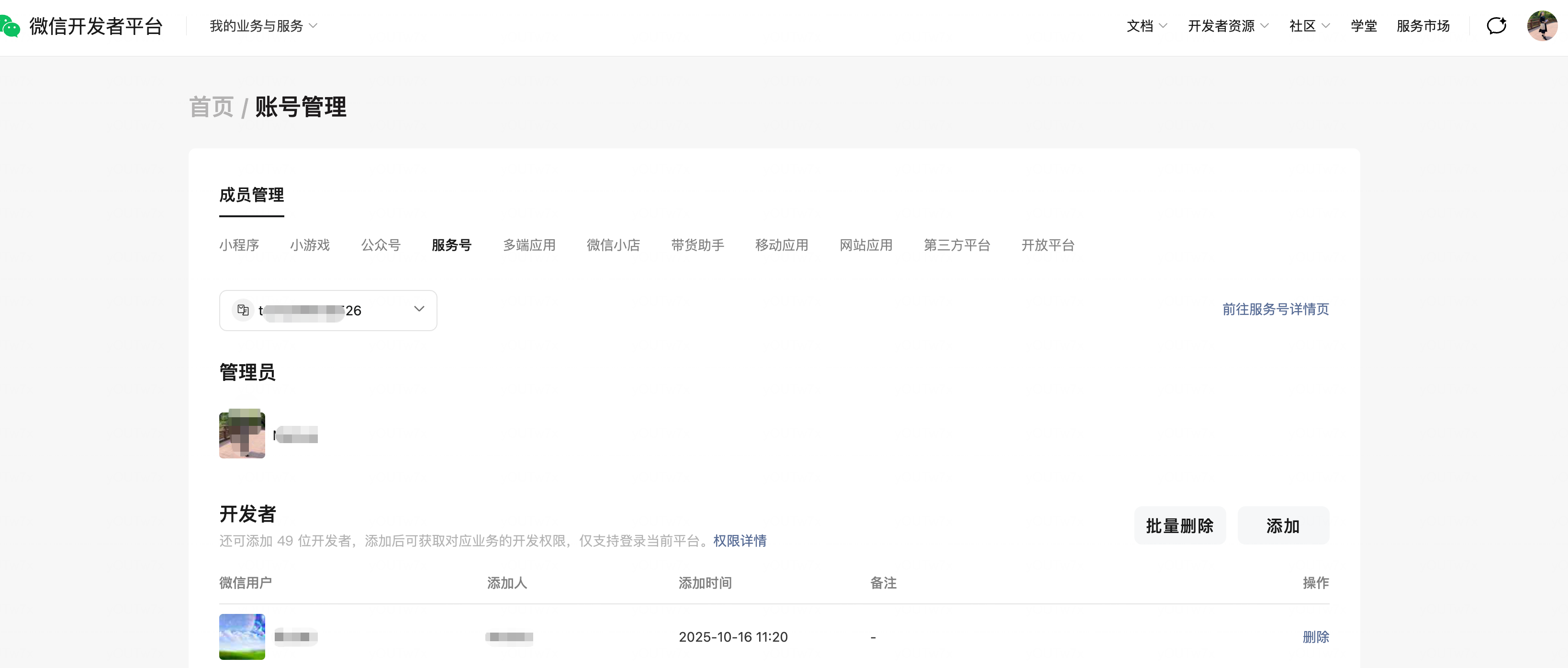Click the 添加 developer button
Screen dimensions: 1568x668
[1283, 525]
